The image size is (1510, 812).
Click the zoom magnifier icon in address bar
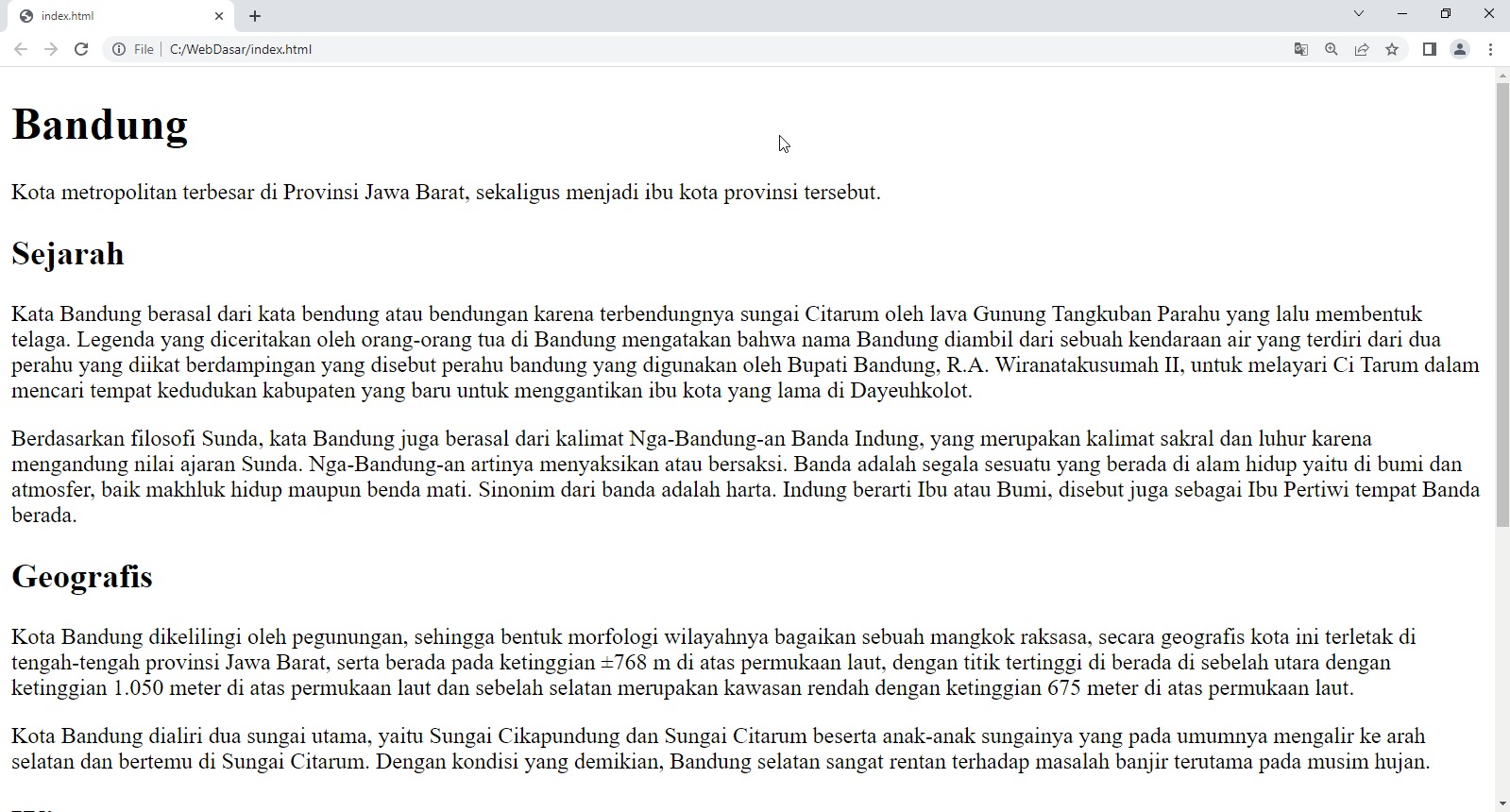point(1332,49)
